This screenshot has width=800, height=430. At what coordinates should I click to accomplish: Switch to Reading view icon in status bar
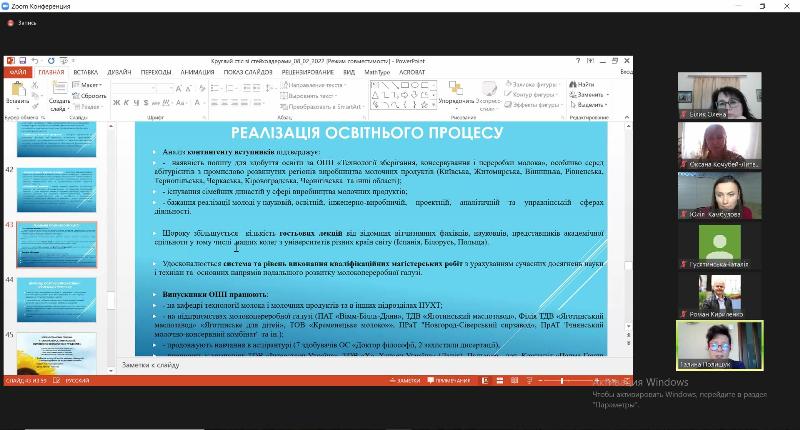pos(514,381)
